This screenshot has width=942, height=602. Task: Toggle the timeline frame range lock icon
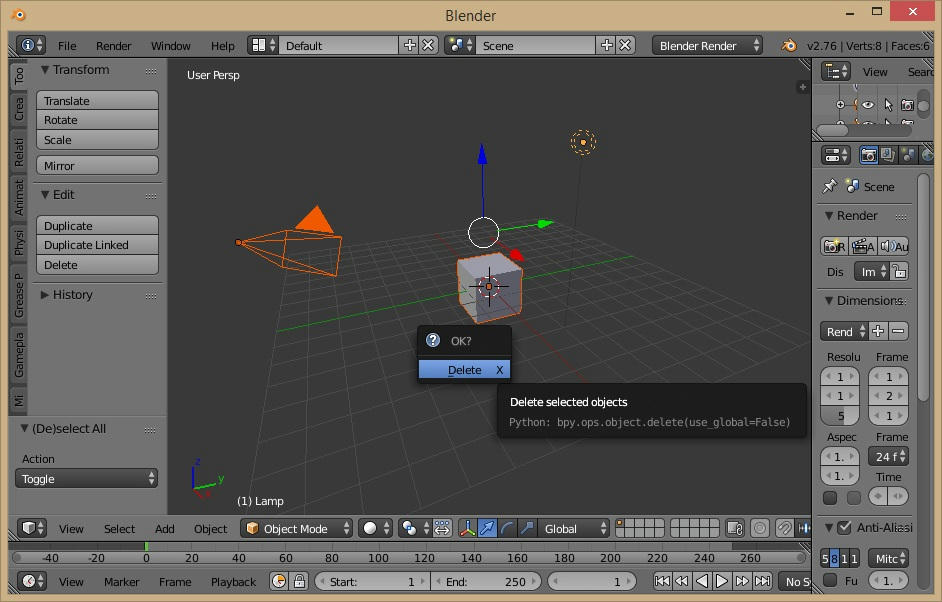pos(298,581)
